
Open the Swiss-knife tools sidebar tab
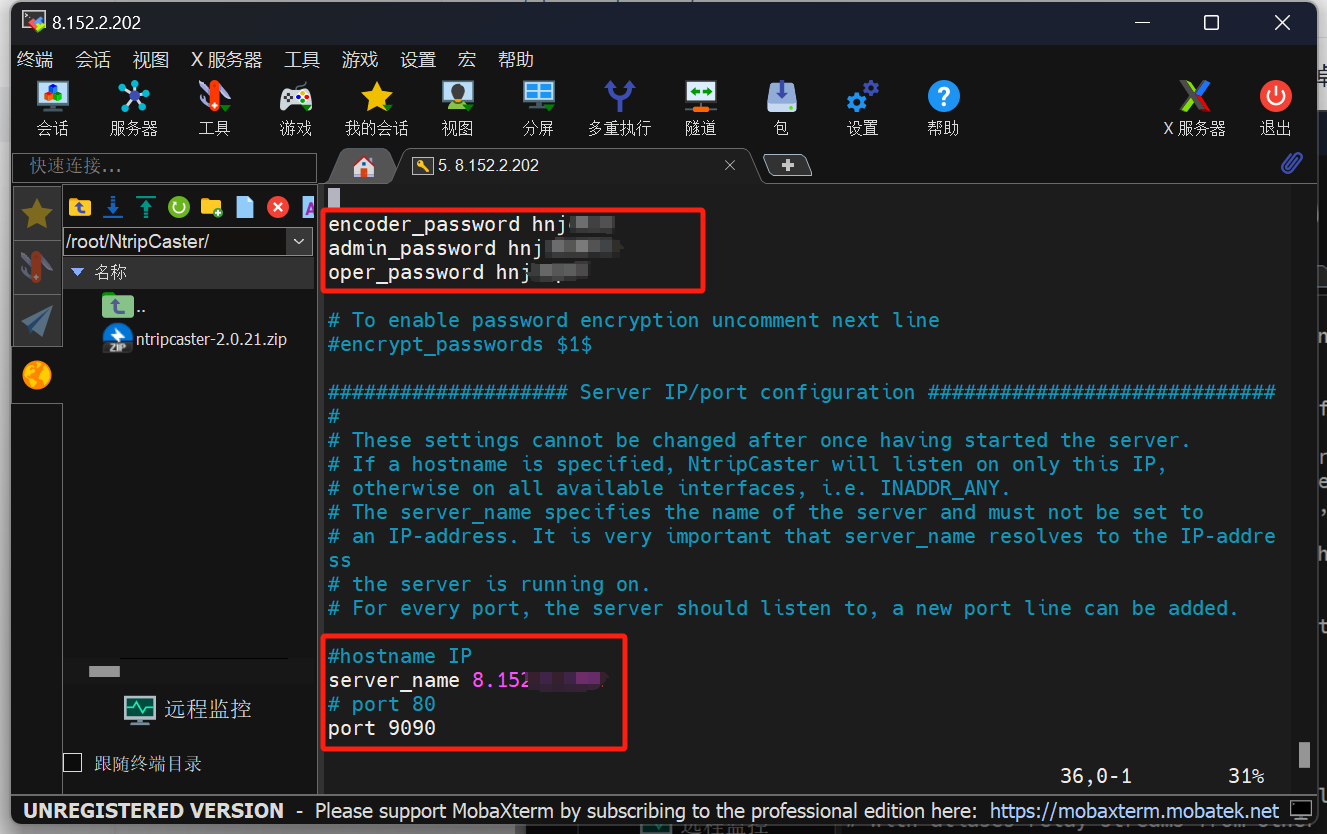point(37,267)
